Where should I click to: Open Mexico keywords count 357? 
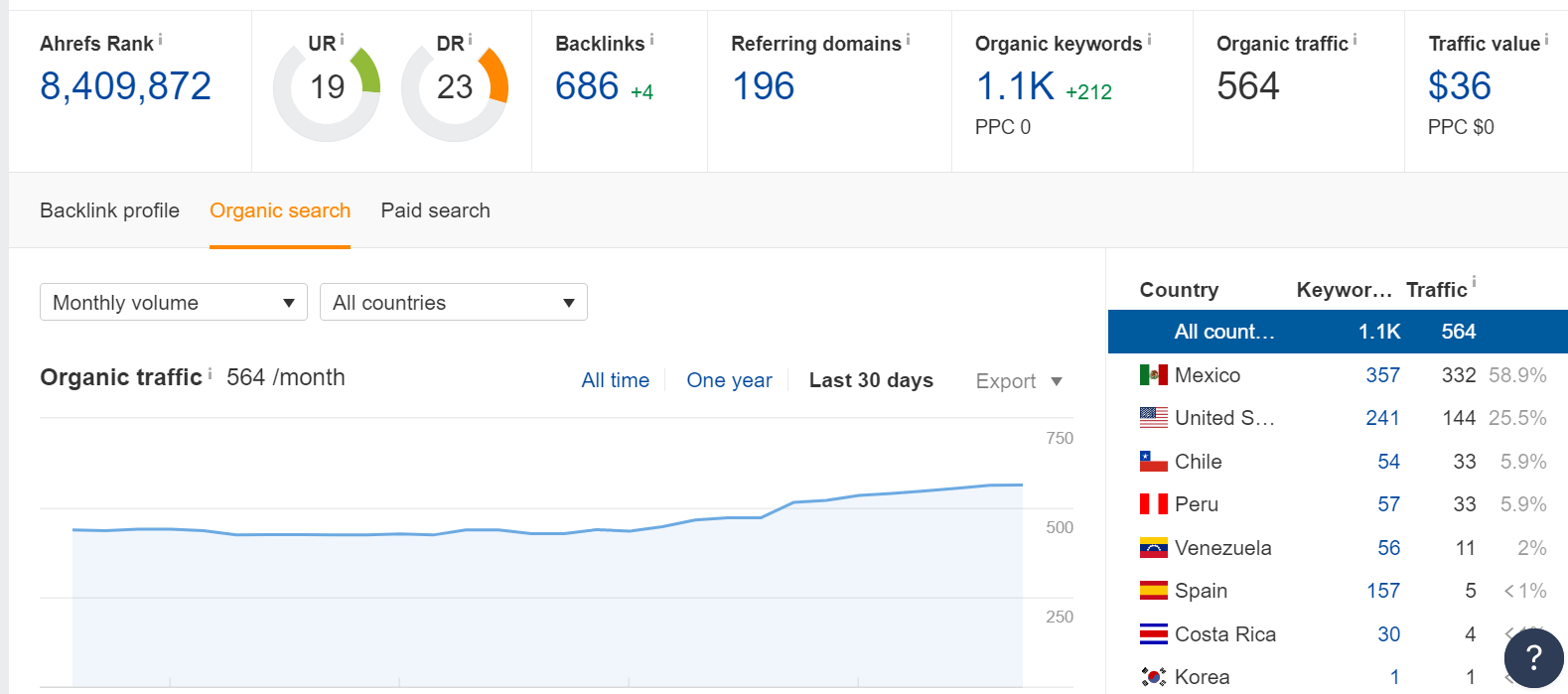tap(1382, 375)
